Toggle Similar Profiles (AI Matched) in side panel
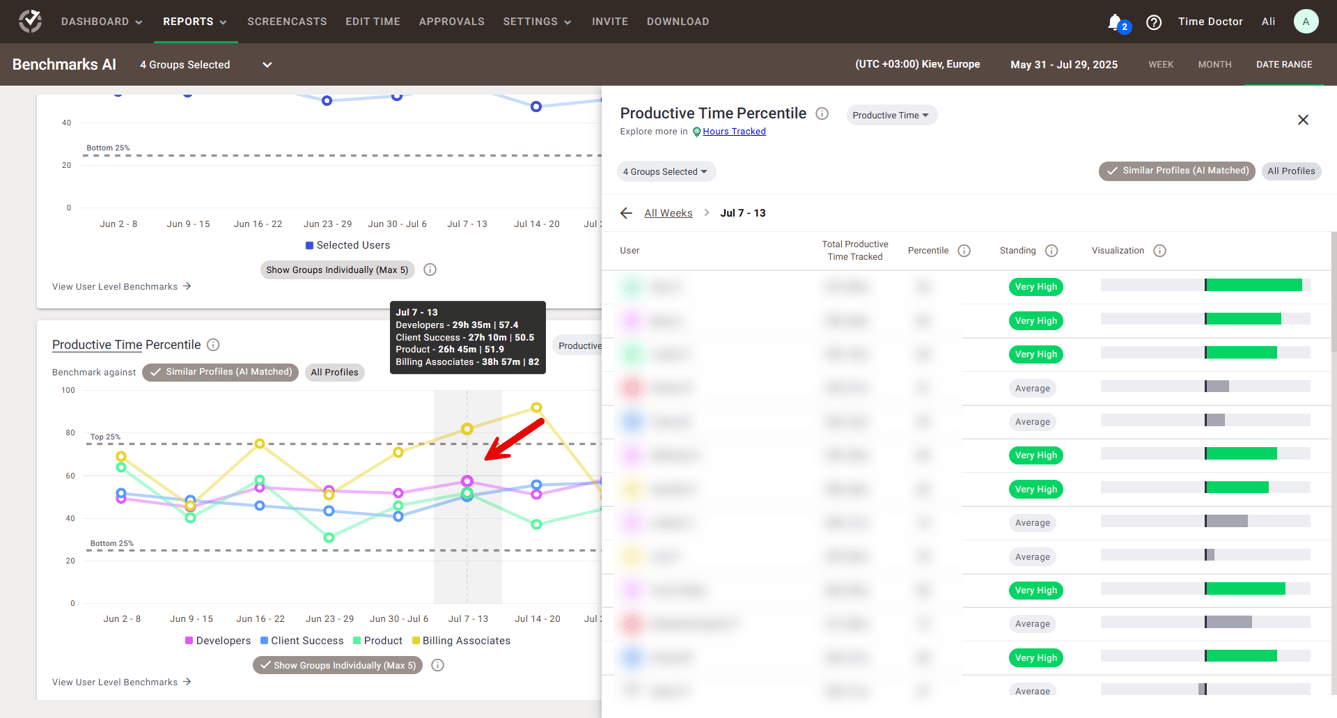 pyautogui.click(x=1176, y=171)
